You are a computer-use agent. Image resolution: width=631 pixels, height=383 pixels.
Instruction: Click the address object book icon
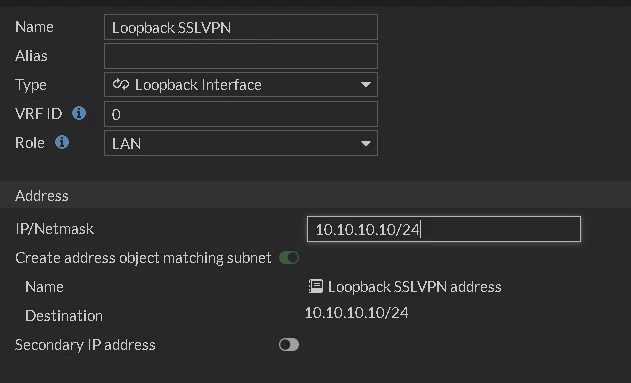[x=316, y=286]
